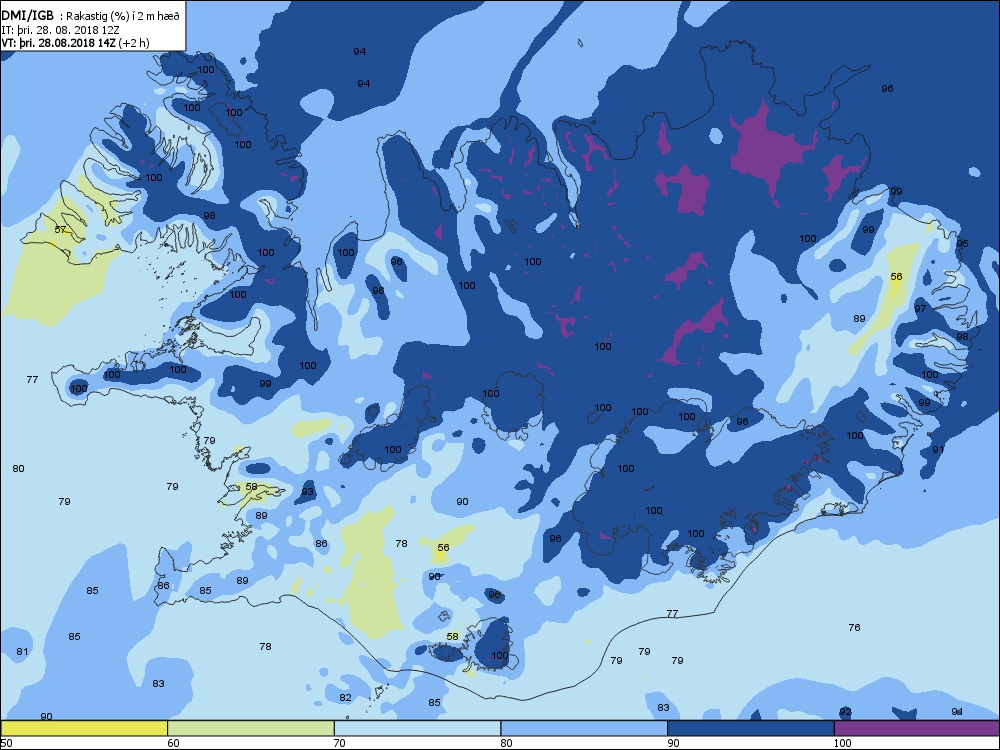Click the '88' style '89' value next to the '97'

click(860, 319)
